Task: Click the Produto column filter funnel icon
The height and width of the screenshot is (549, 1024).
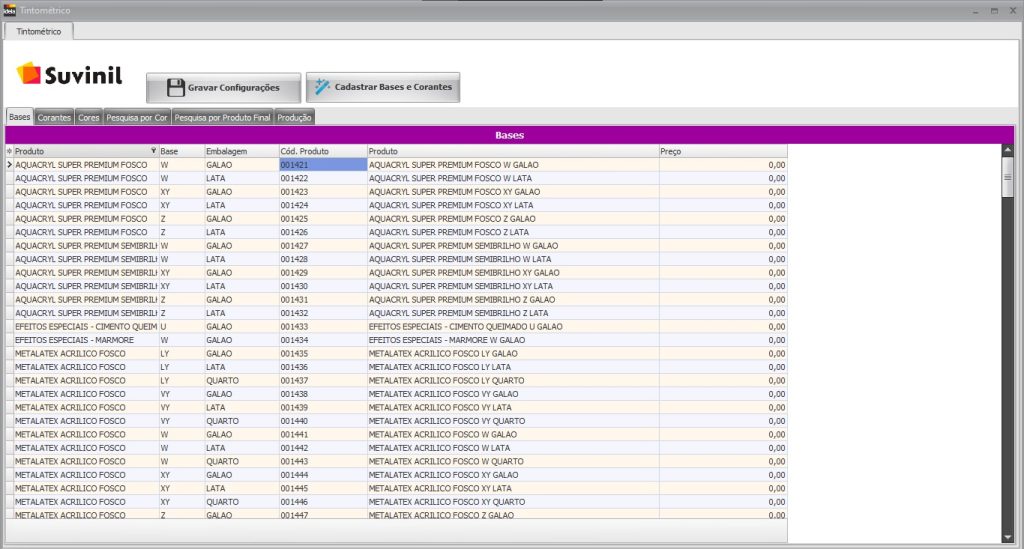Action: (153, 151)
